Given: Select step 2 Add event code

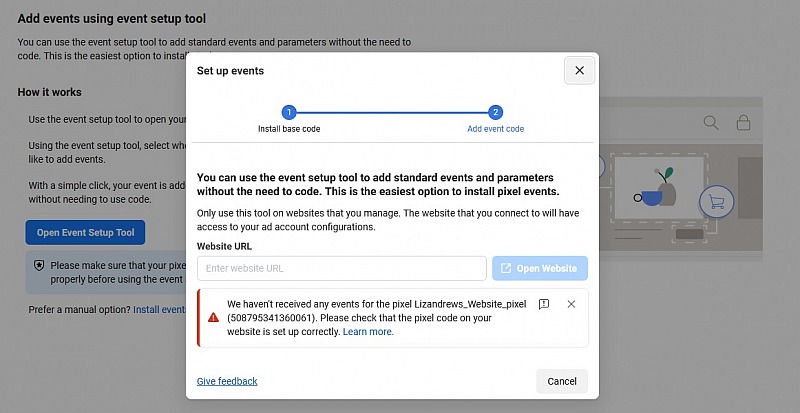Looking at the screenshot, I should pos(495,112).
